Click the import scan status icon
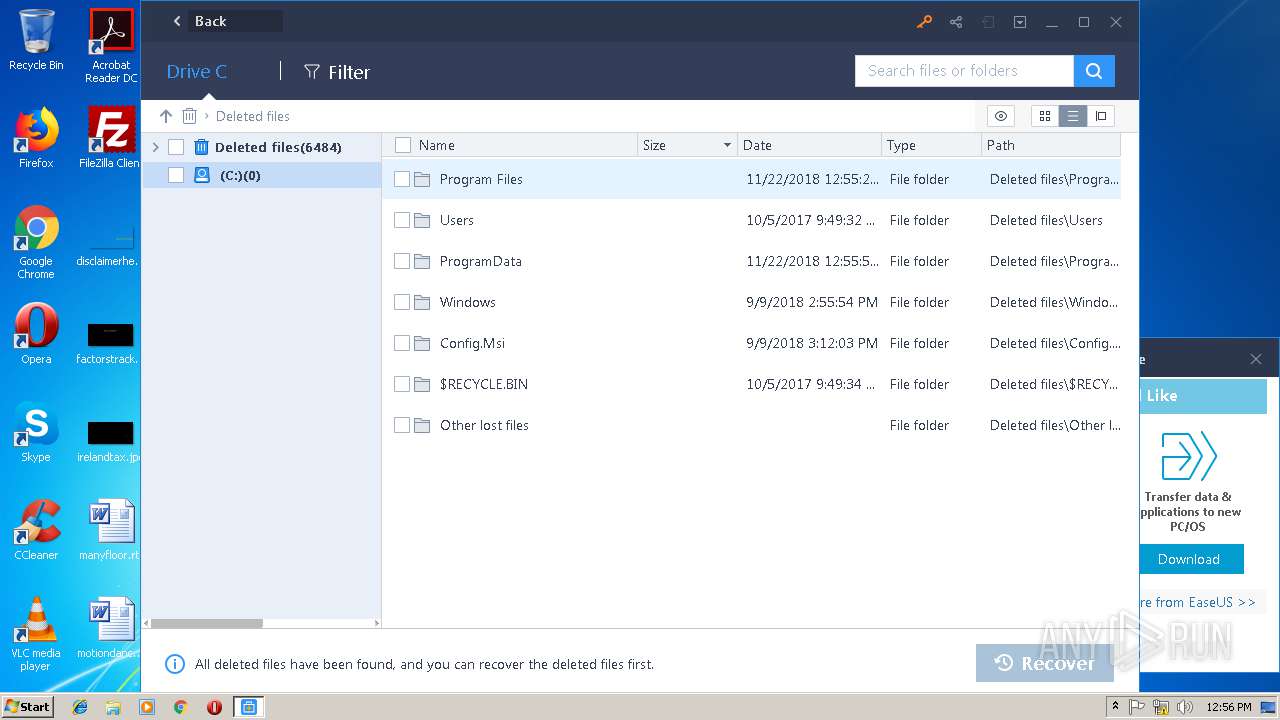 (988, 22)
